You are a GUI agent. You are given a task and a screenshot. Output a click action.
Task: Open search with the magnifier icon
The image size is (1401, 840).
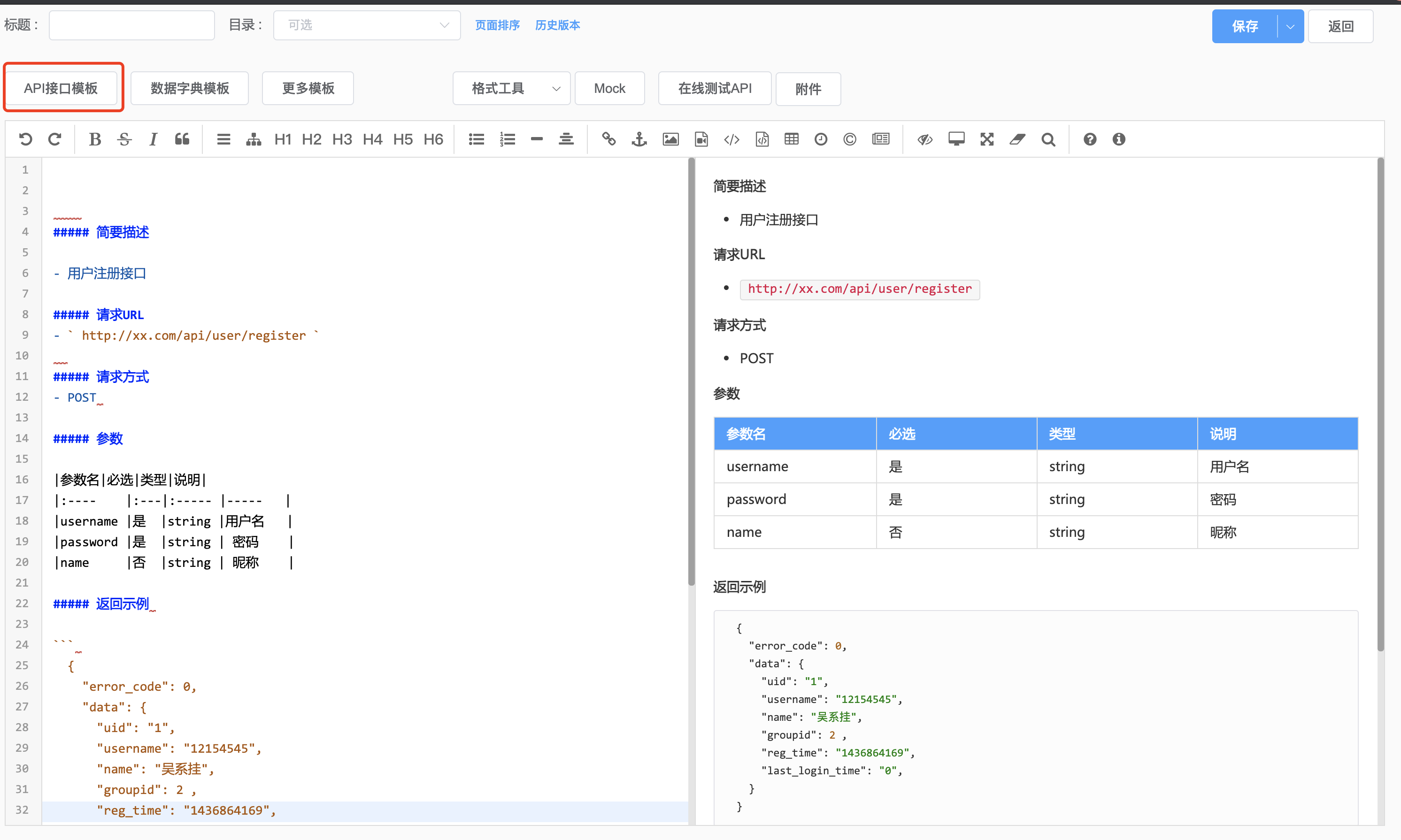coord(1048,139)
